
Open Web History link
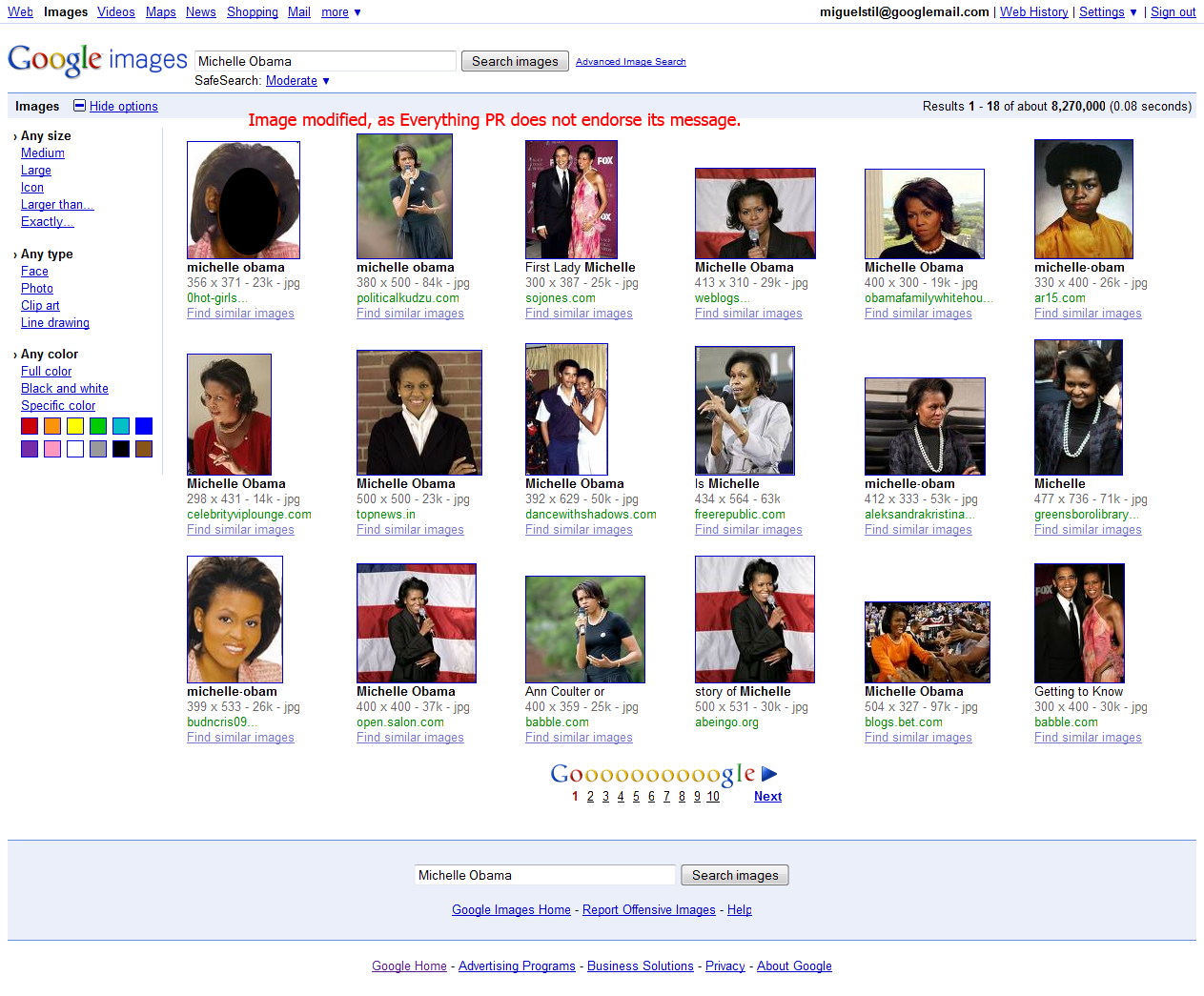[x=1034, y=12]
